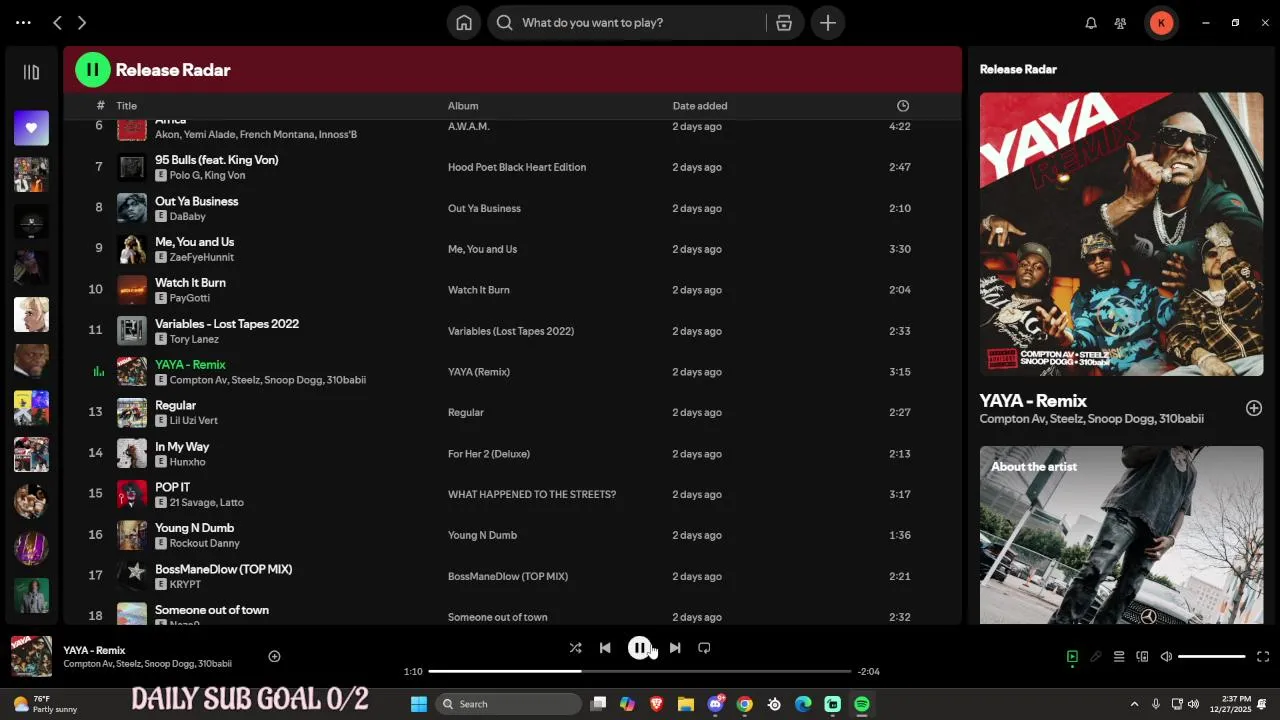The height and width of the screenshot is (720, 1280).
Task: Skip to the previous track
Action: coord(605,648)
